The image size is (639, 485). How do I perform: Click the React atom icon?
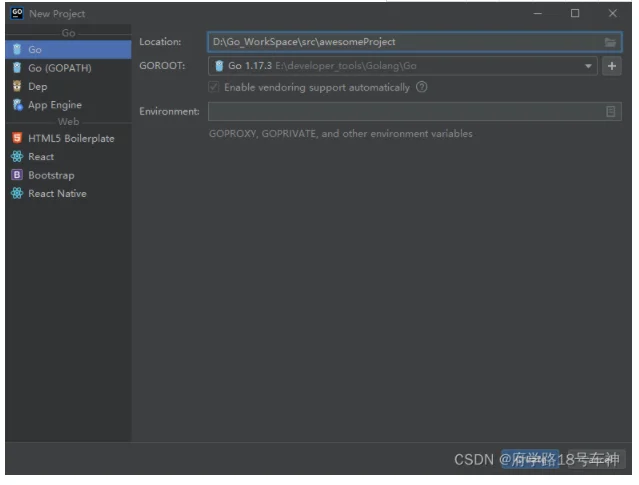click(17, 157)
